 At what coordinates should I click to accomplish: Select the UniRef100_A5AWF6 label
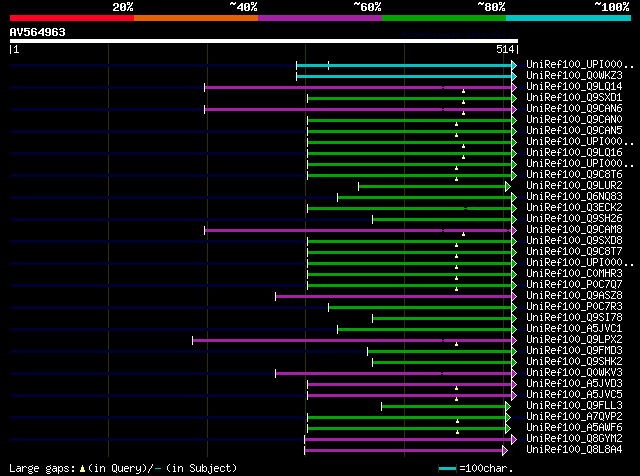(574, 428)
